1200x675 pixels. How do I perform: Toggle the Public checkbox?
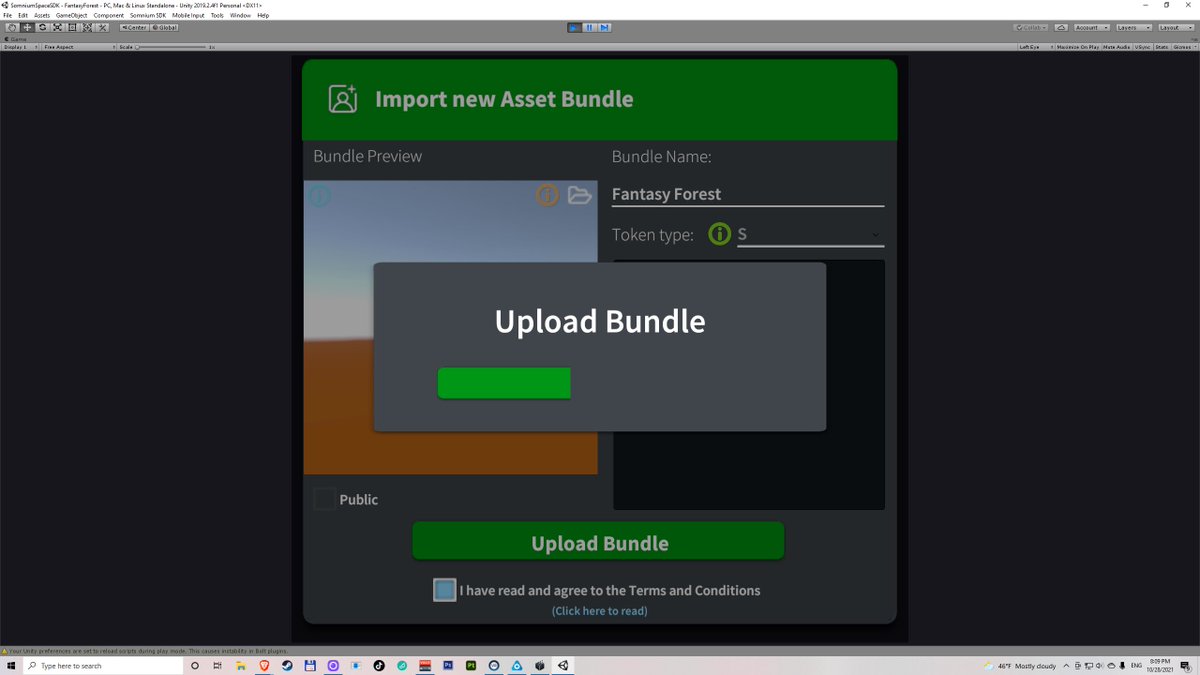324,499
